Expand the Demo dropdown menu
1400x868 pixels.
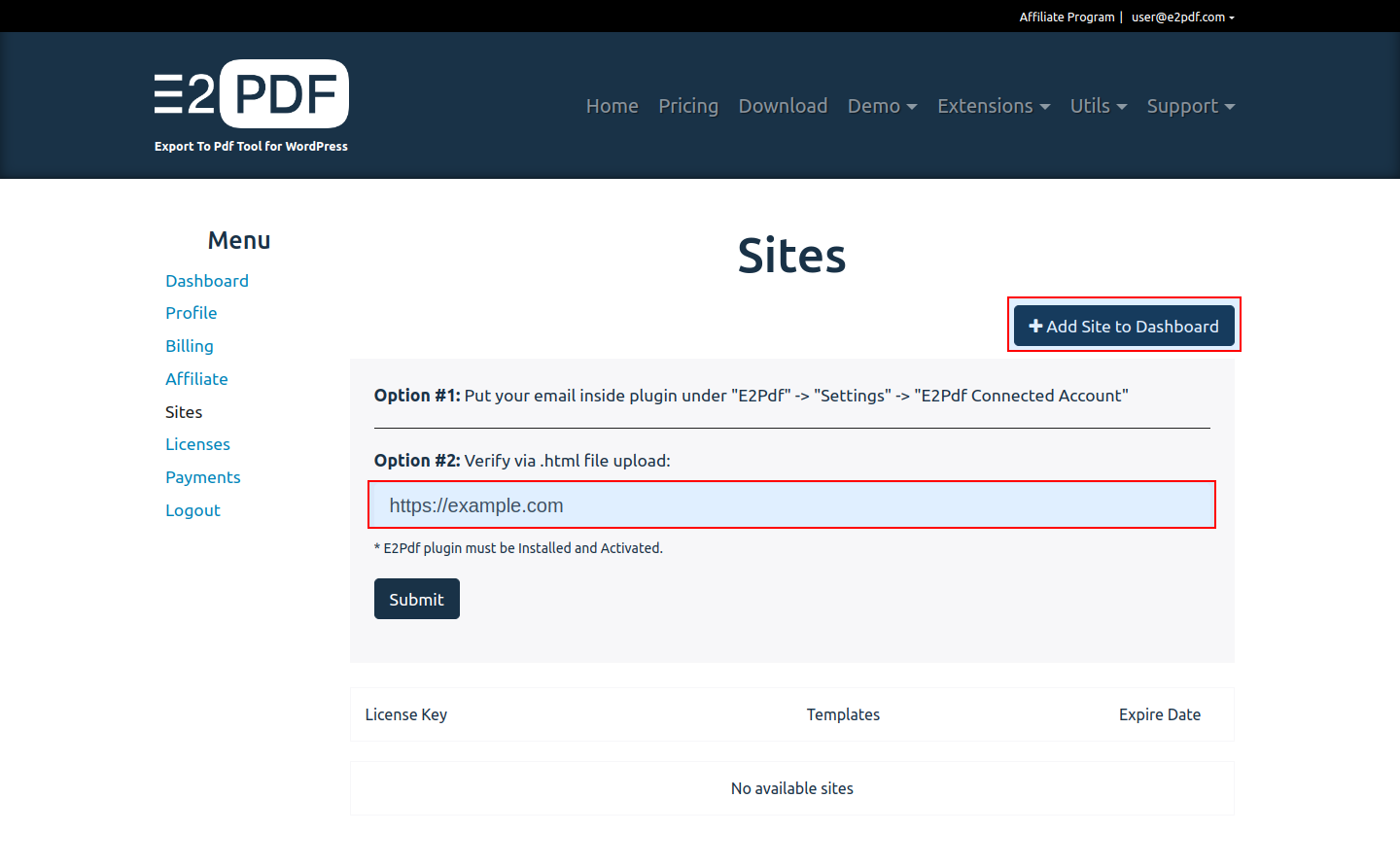click(882, 106)
